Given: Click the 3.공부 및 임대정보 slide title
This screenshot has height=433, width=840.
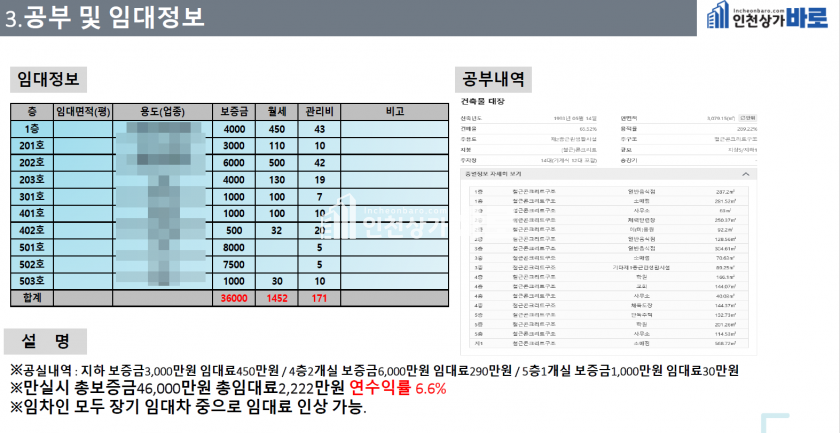Looking at the screenshot, I should (x=105, y=18).
